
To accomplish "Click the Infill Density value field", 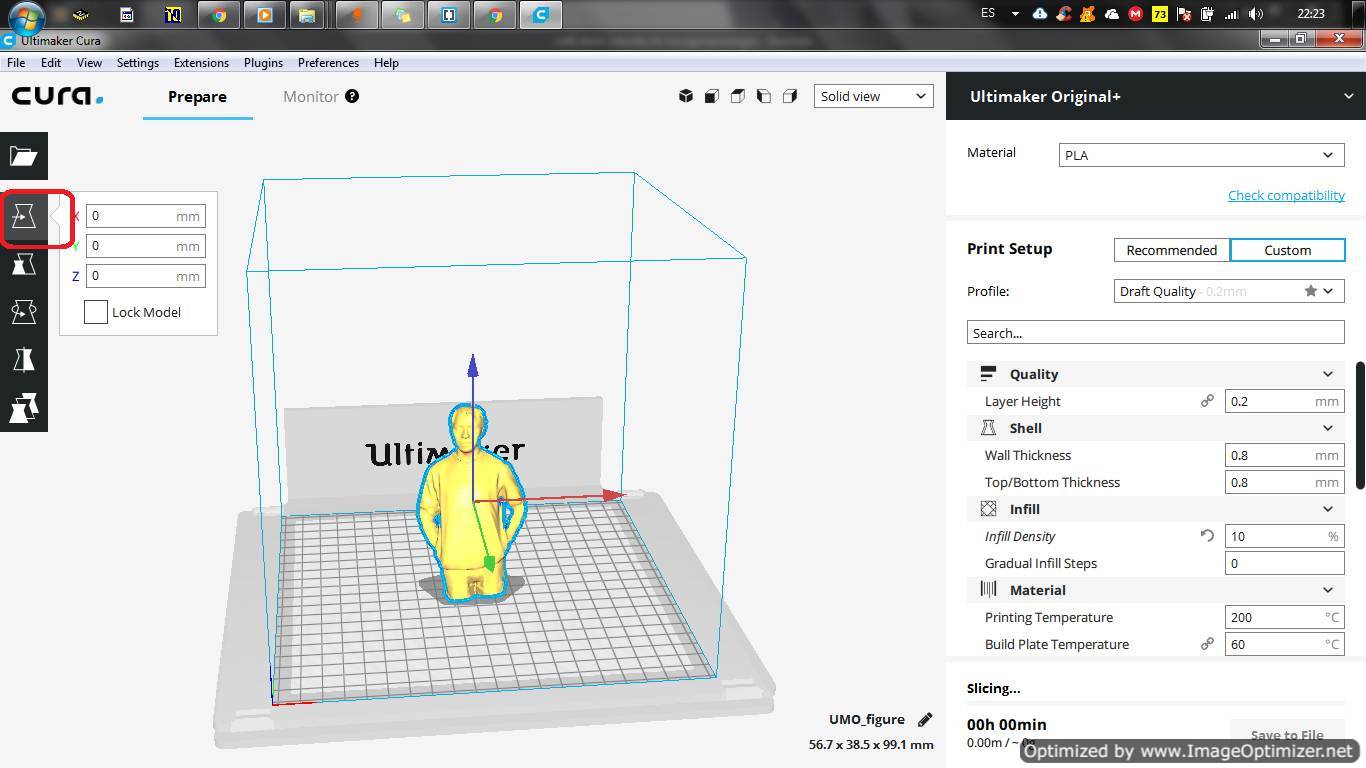I will pos(1284,536).
